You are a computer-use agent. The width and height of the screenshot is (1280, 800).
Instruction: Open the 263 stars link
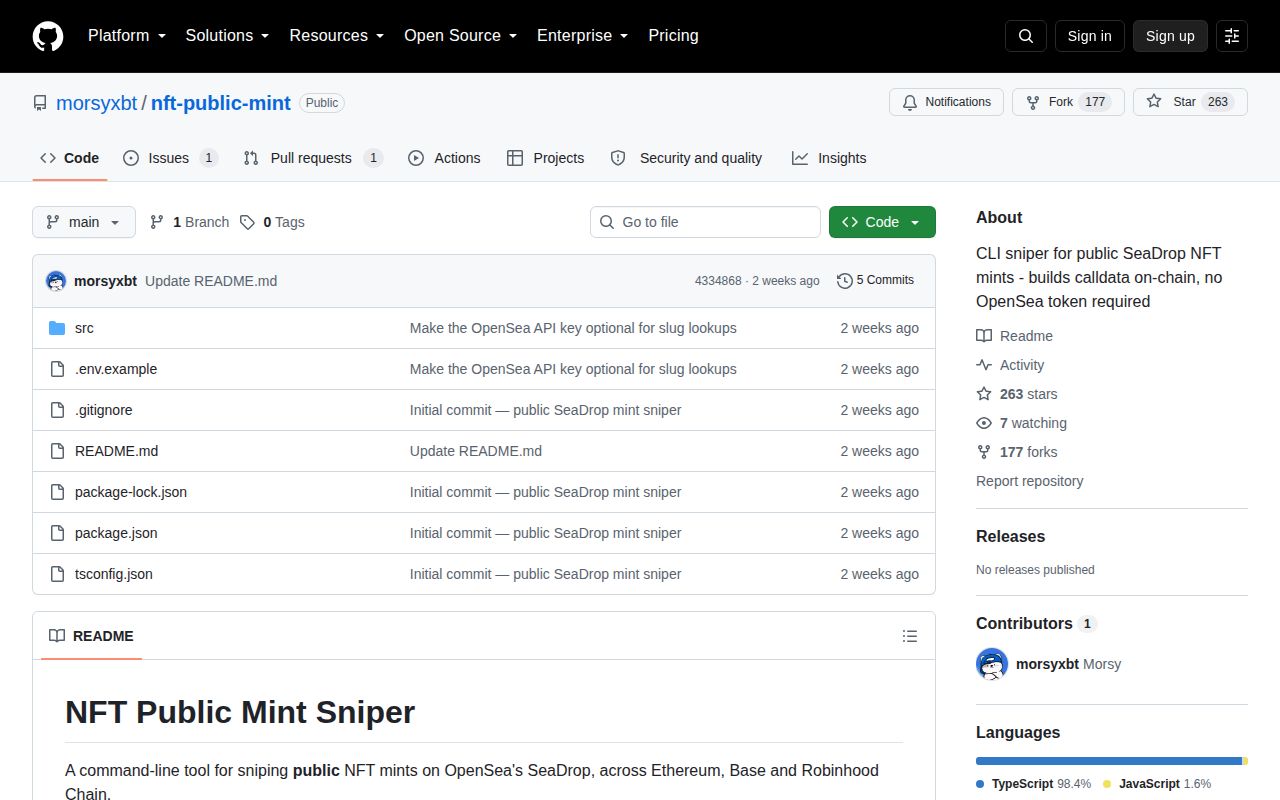(x=1017, y=394)
